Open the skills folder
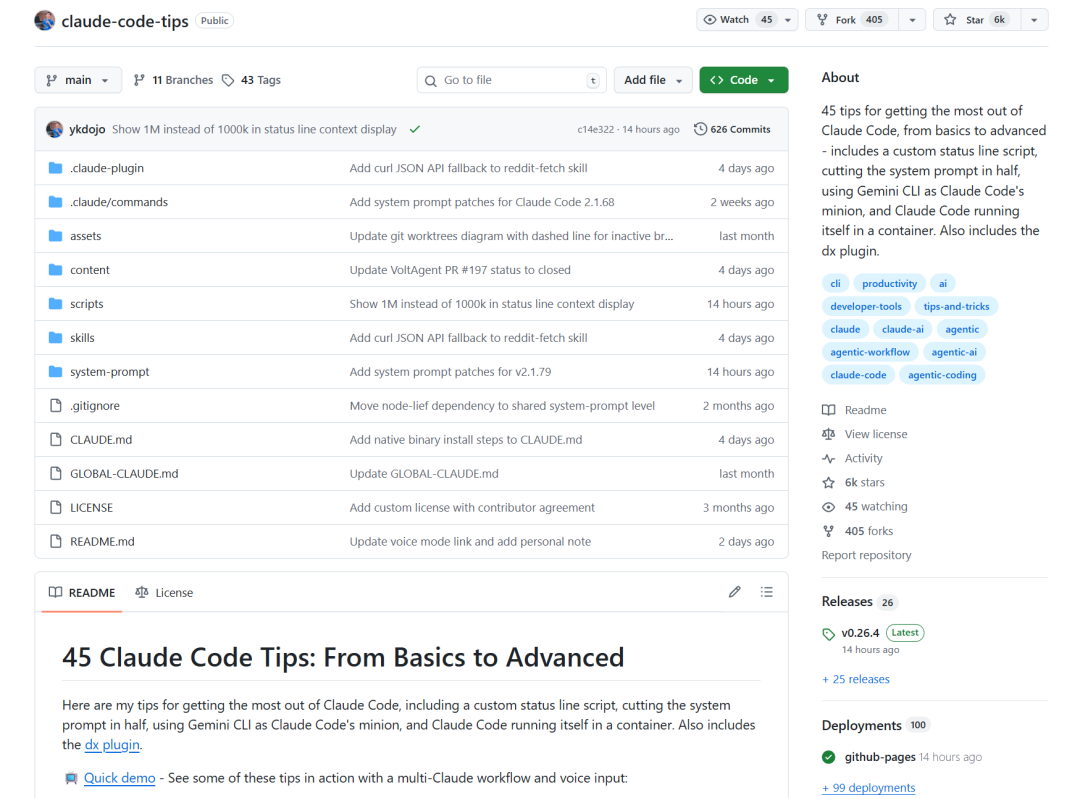The height and width of the screenshot is (798, 1080). click(x=82, y=338)
